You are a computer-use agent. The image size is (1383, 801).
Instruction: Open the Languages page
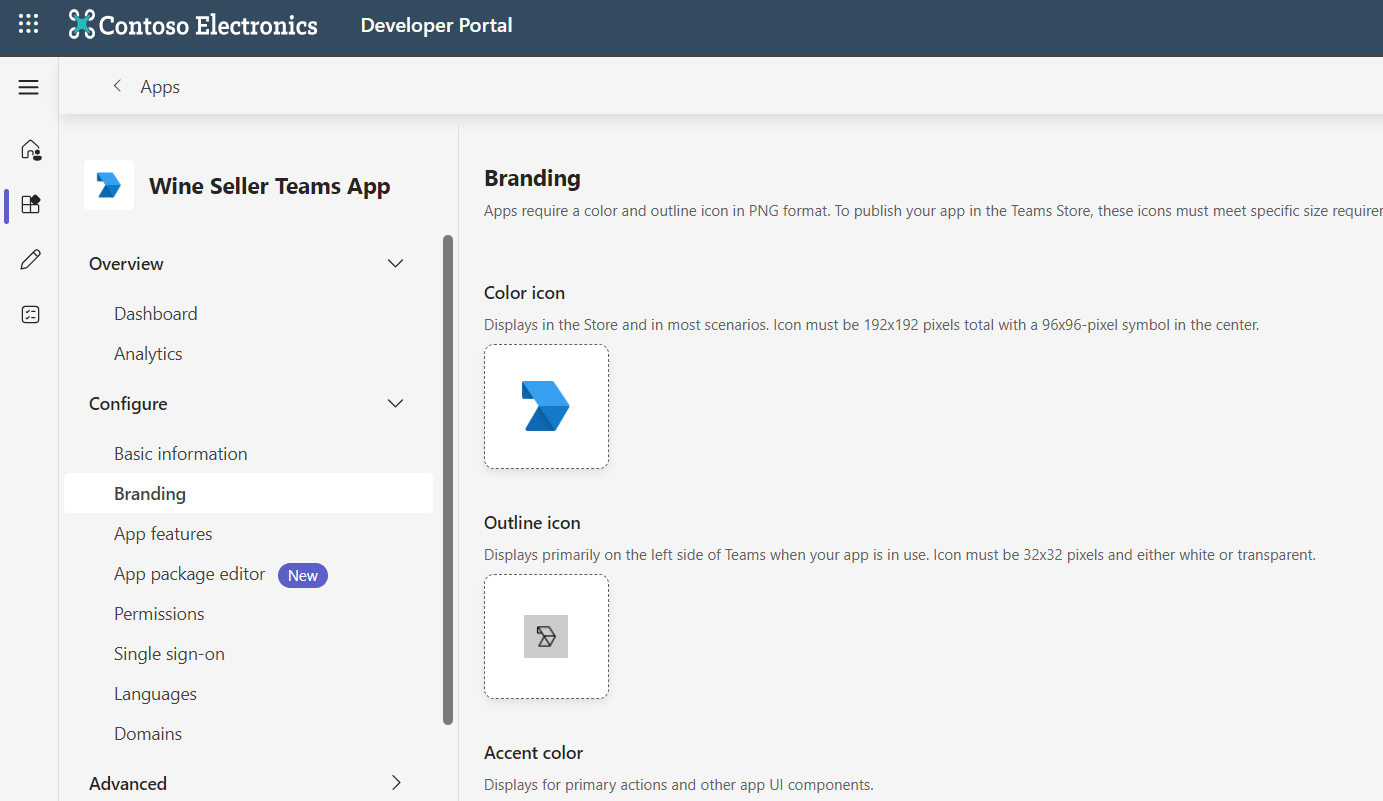coord(155,693)
